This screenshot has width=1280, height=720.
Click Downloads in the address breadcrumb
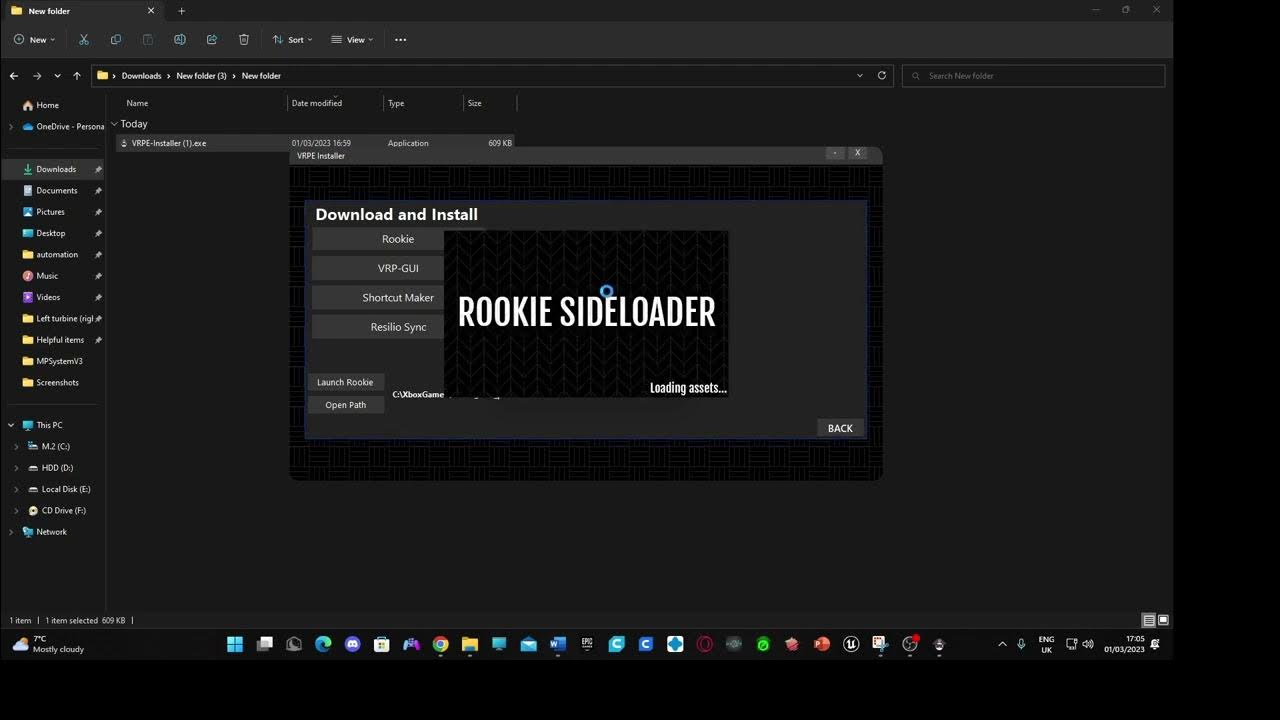pyautogui.click(x=141, y=76)
